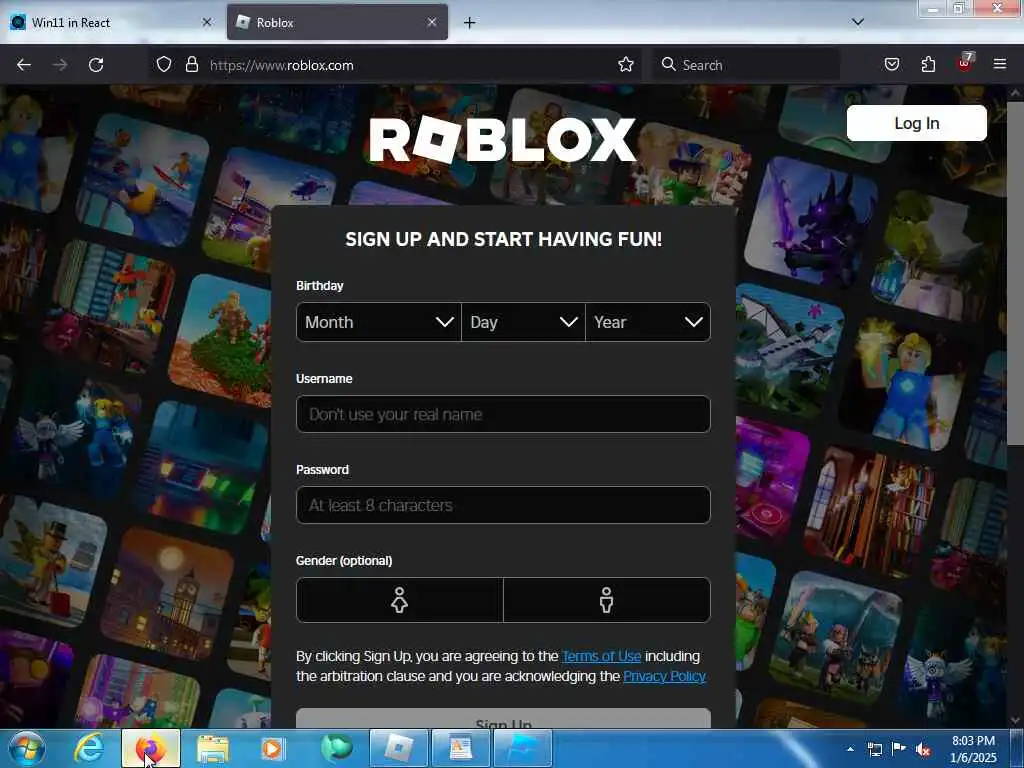Open Windows Explorer folder taskbar icon
The height and width of the screenshot is (768, 1024).
click(x=213, y=749)
